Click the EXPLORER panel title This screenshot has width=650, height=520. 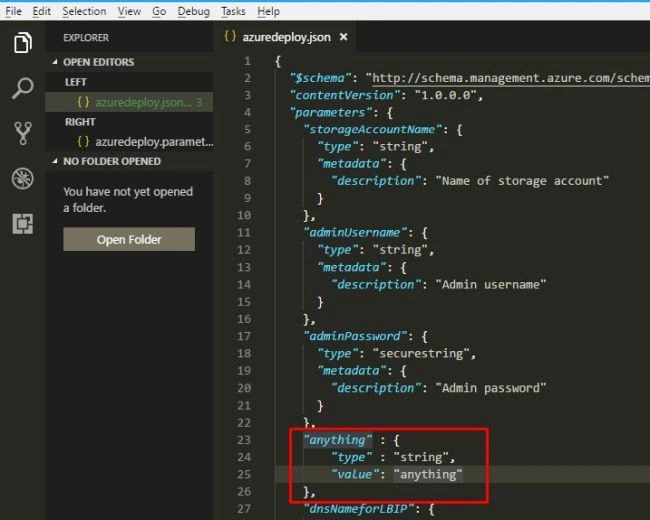click(x=86, y=38)
